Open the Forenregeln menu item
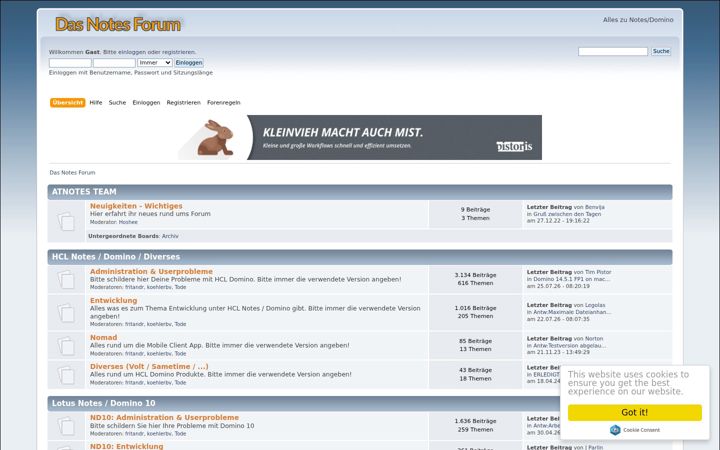Image resolution: width=720 pixels, height=450 pixels. (224, 102)
